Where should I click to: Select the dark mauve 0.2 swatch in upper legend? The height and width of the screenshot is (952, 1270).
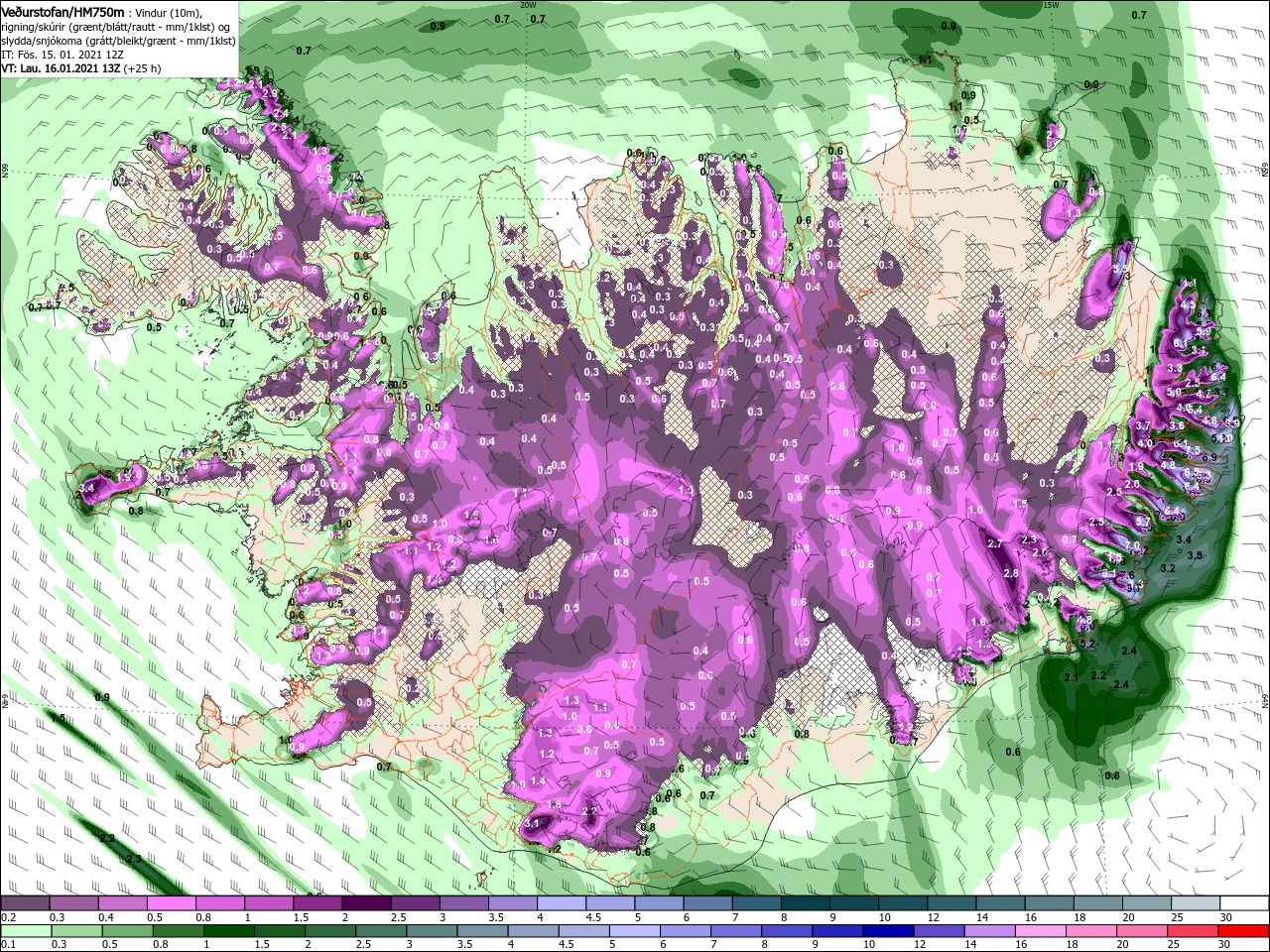click(25, 903)
